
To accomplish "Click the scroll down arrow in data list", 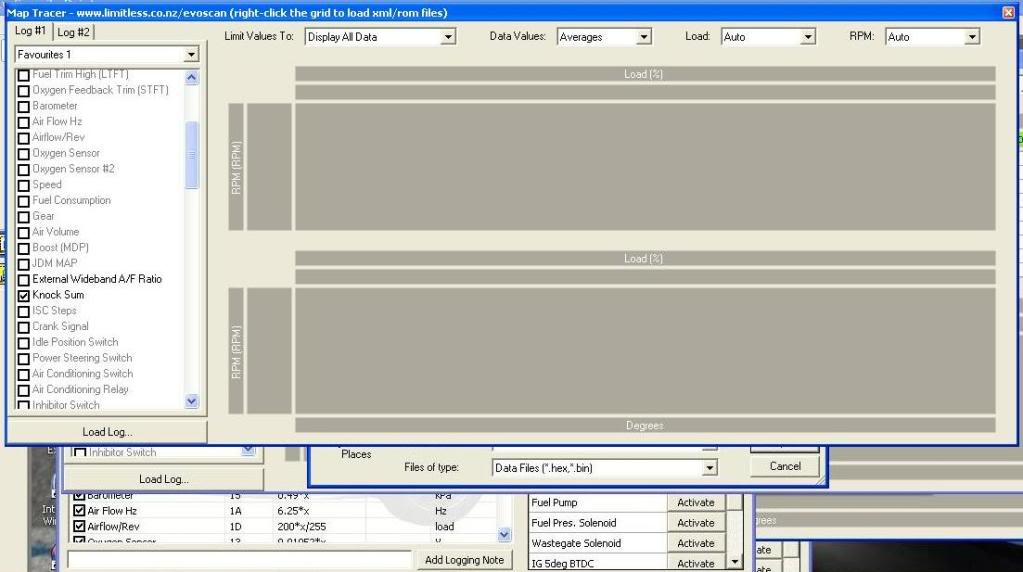I will click(504, 534).
